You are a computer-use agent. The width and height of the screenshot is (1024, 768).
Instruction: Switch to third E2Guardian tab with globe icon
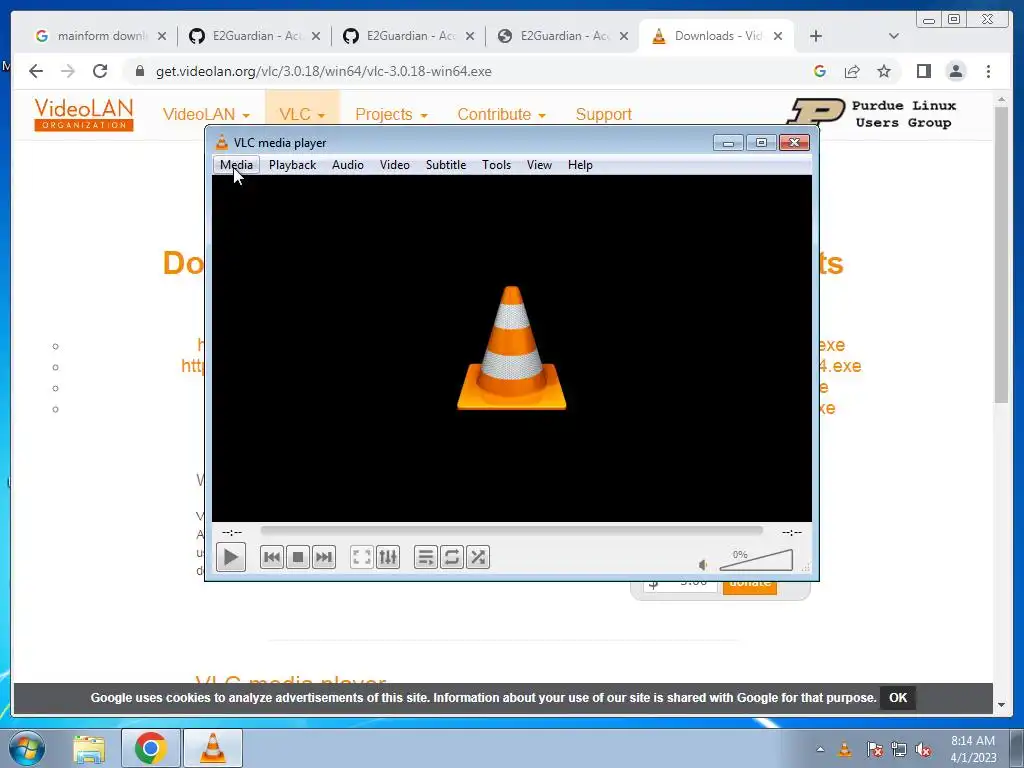click(563, 36)
